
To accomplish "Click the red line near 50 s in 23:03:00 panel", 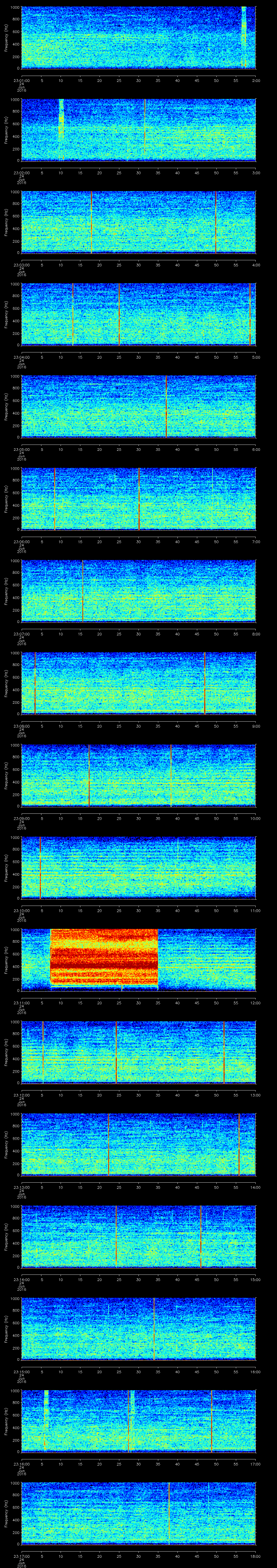I will (216, 222).
